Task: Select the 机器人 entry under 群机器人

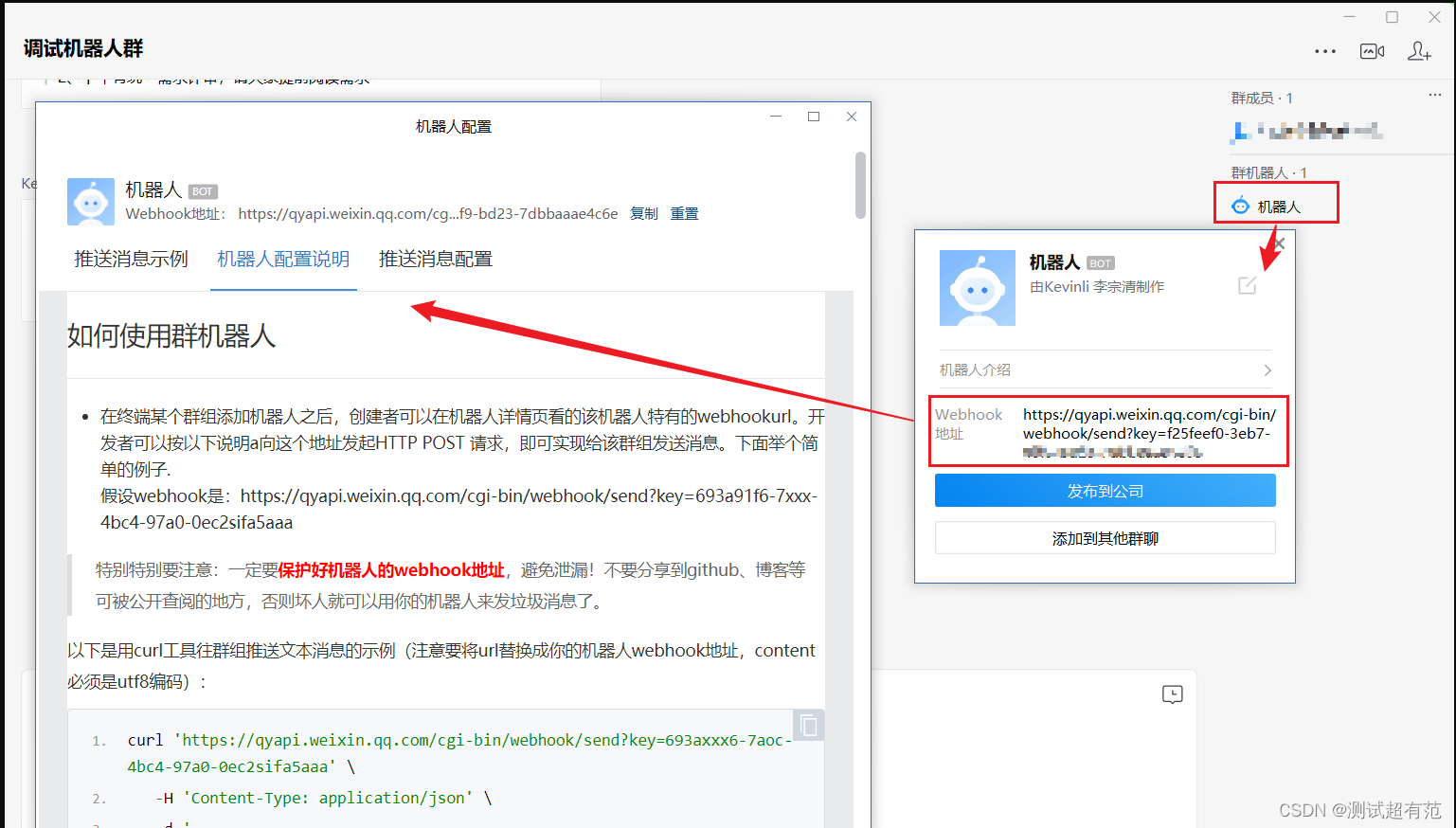Action: (1276, 206)
